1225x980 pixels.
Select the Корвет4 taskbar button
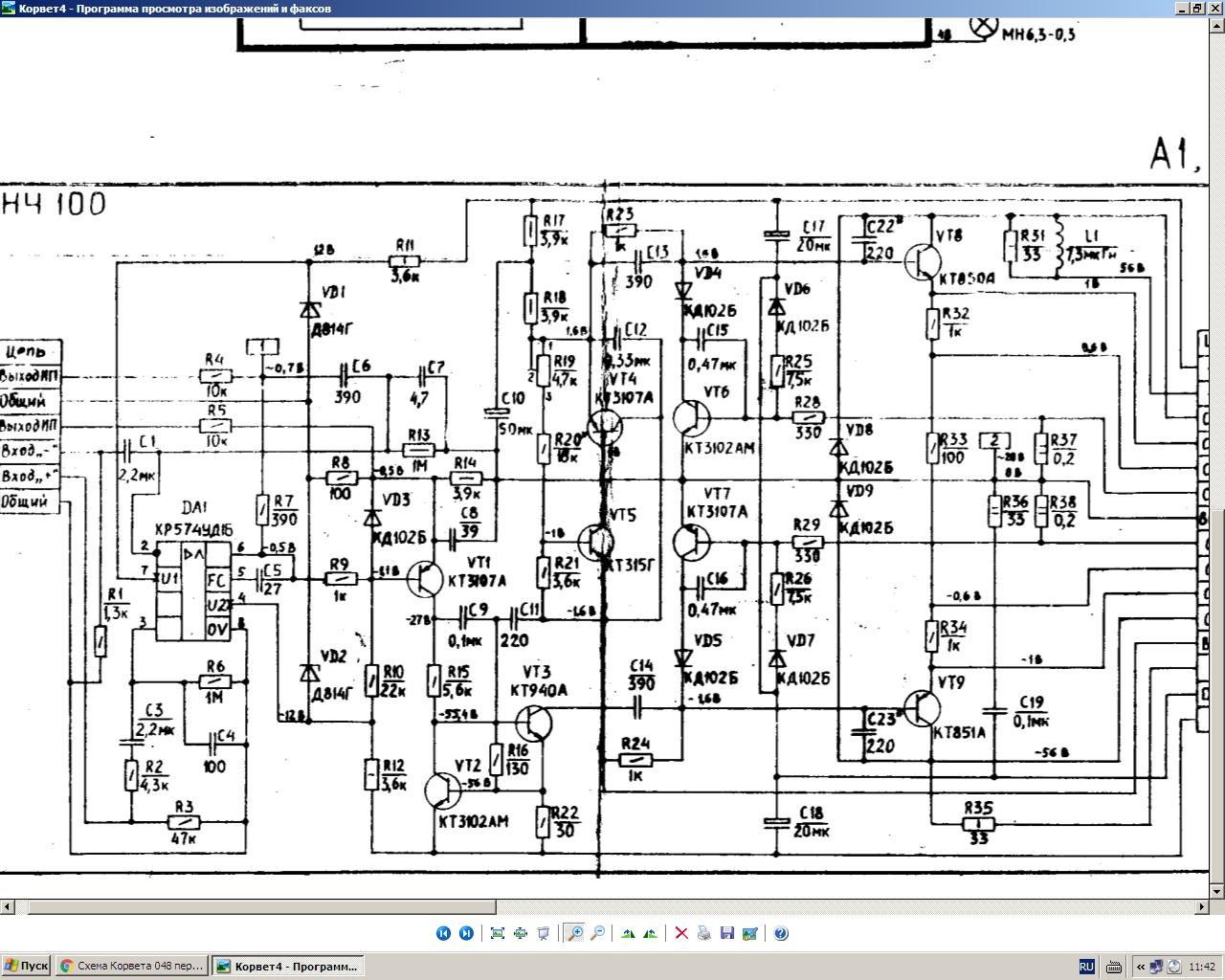[288, 967]
